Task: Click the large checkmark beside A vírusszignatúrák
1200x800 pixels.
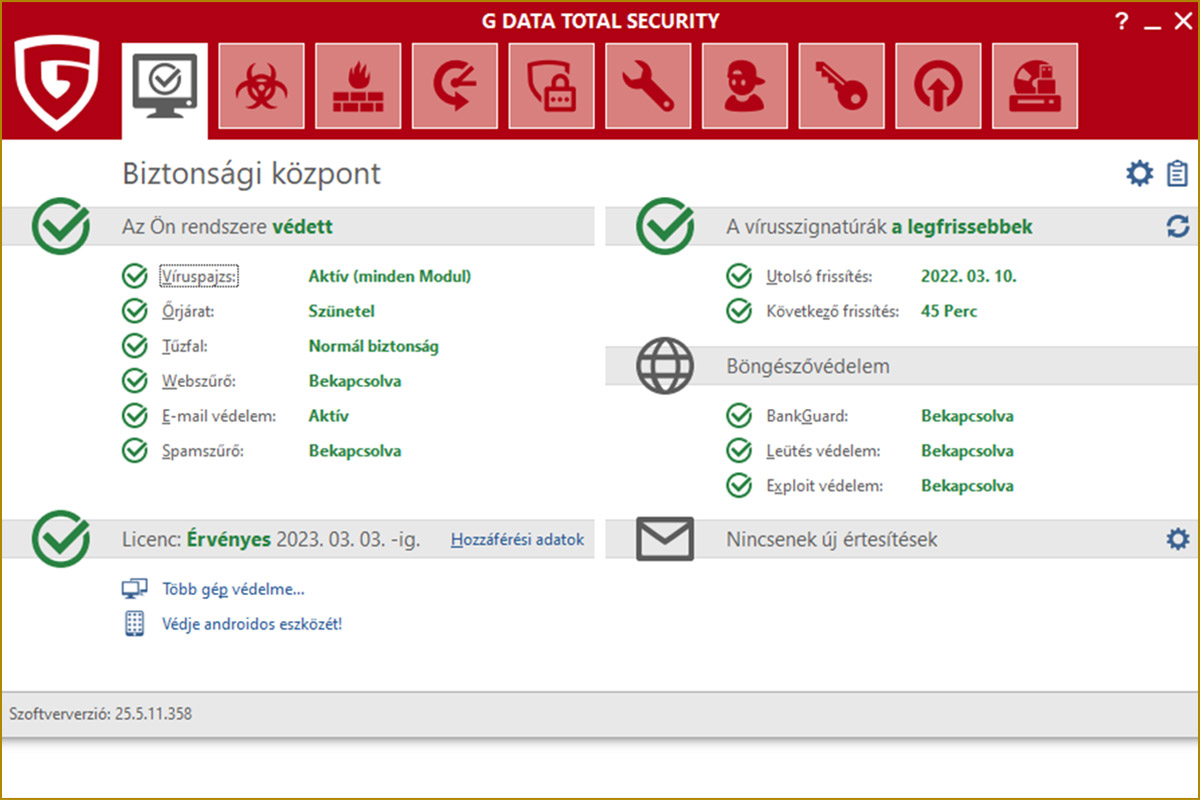Action: click(x=665, y=225)
